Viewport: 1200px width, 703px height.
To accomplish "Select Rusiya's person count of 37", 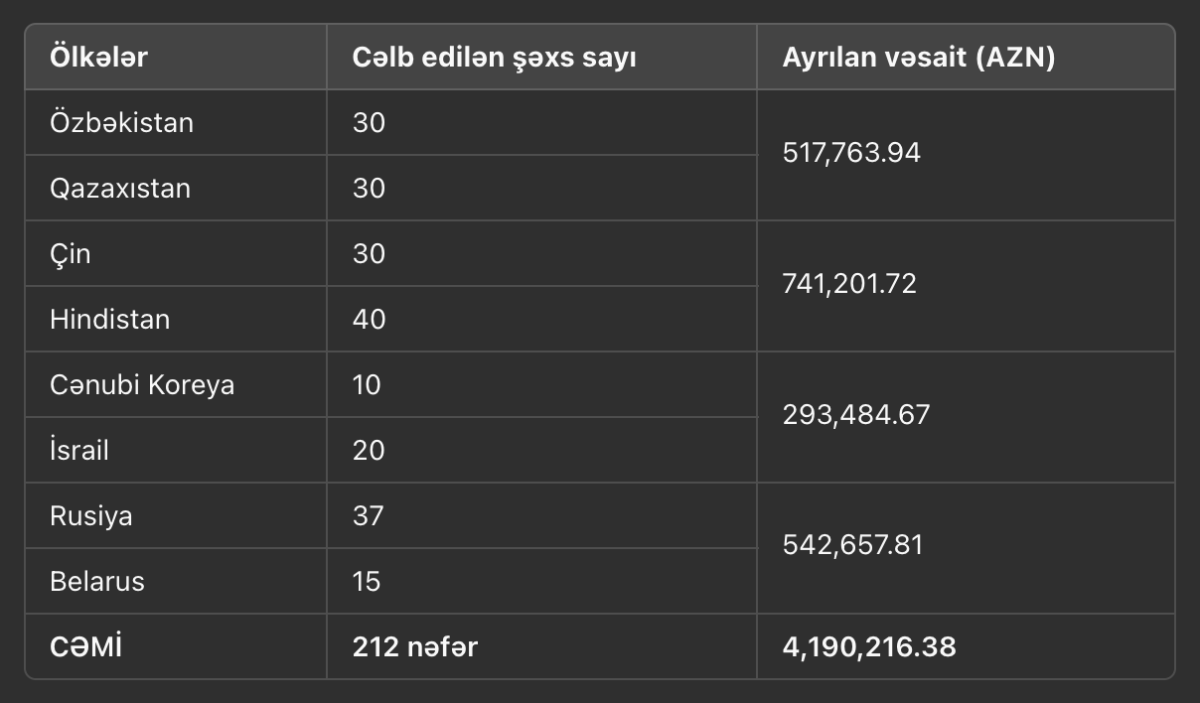I will click(368, 516).
